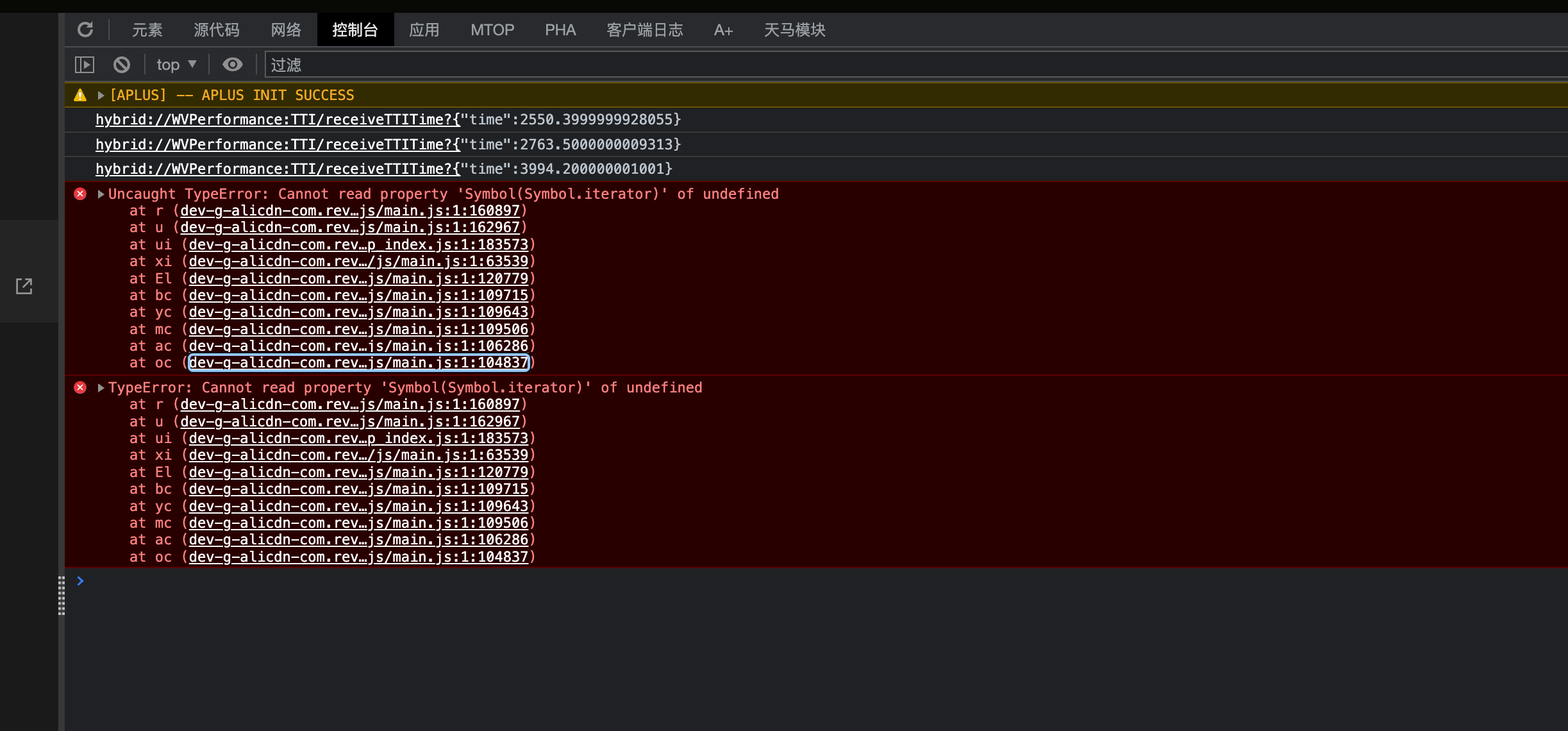Image resolution: width=1568 pixels, height=731 pixels.
Task: Switch to the MTOP panel
Action: [492, 29]
